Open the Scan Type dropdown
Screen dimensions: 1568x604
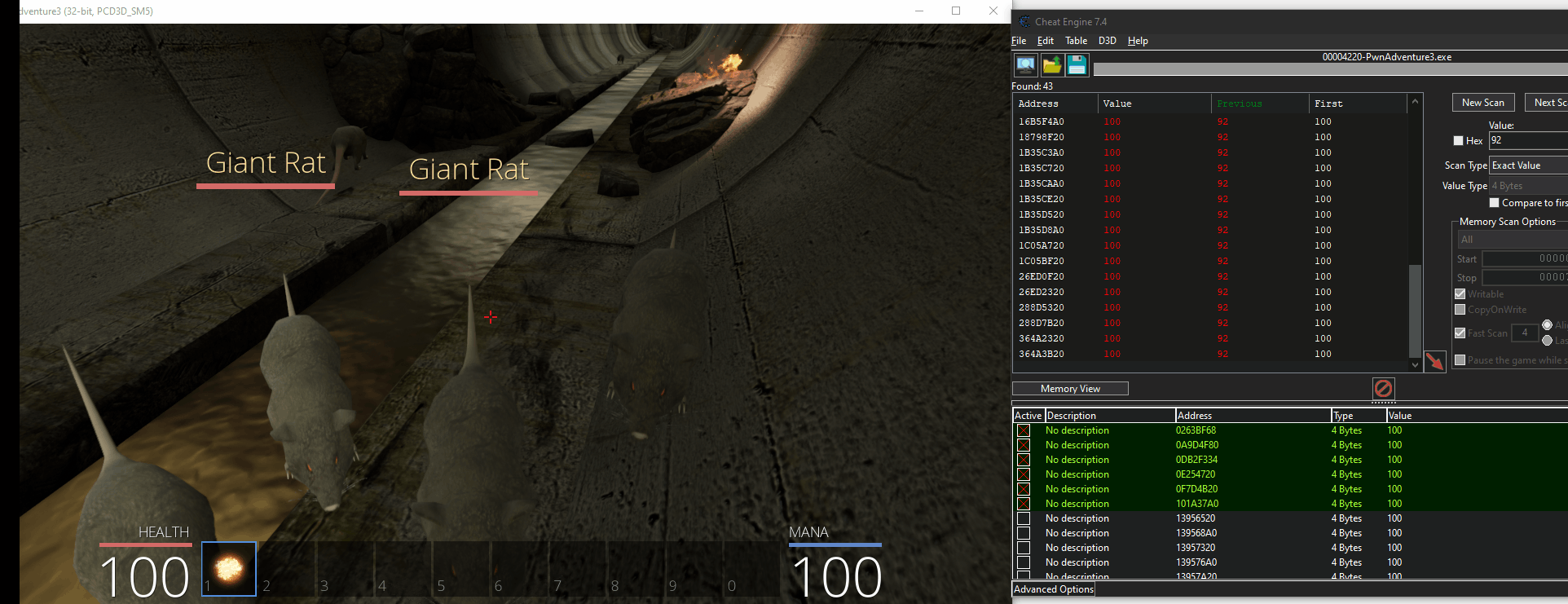(x=1528, y=165)
